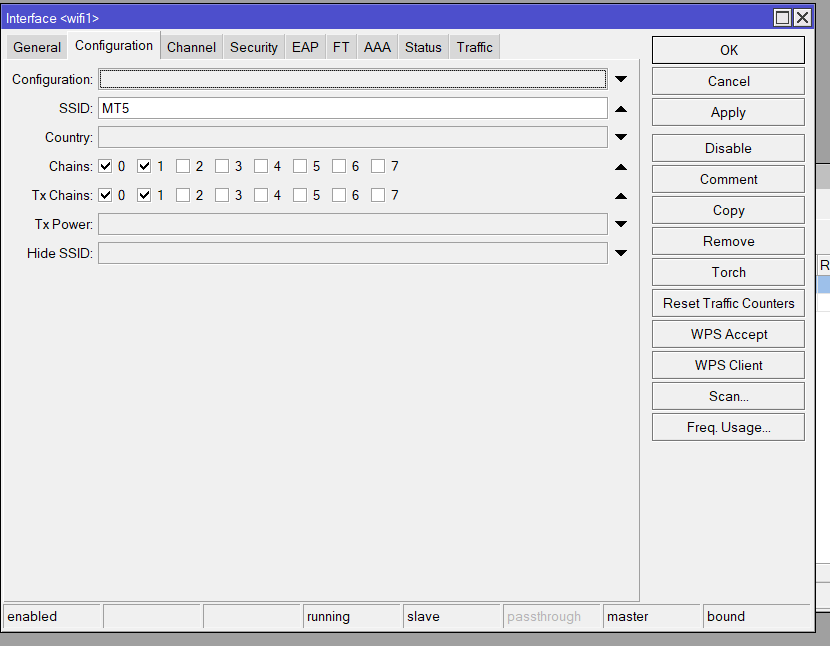This screenshot has height=646, width=830.
Task: Enable Chains 2 checkbox
Action: [x=183, y=166]
